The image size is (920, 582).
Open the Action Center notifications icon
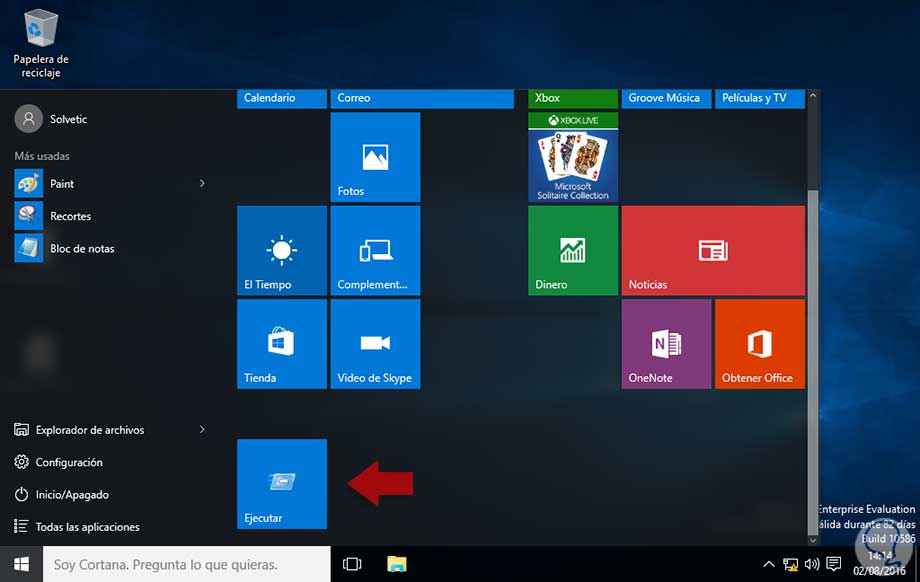pos(833,564)
